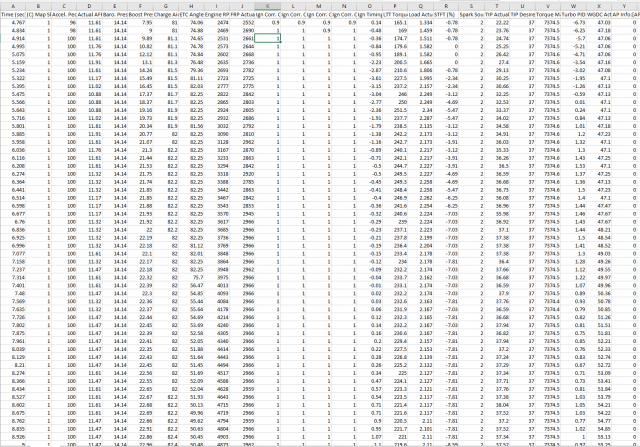
Task: Click the "Load Actu" header cell
Action: tap(420, 14)
